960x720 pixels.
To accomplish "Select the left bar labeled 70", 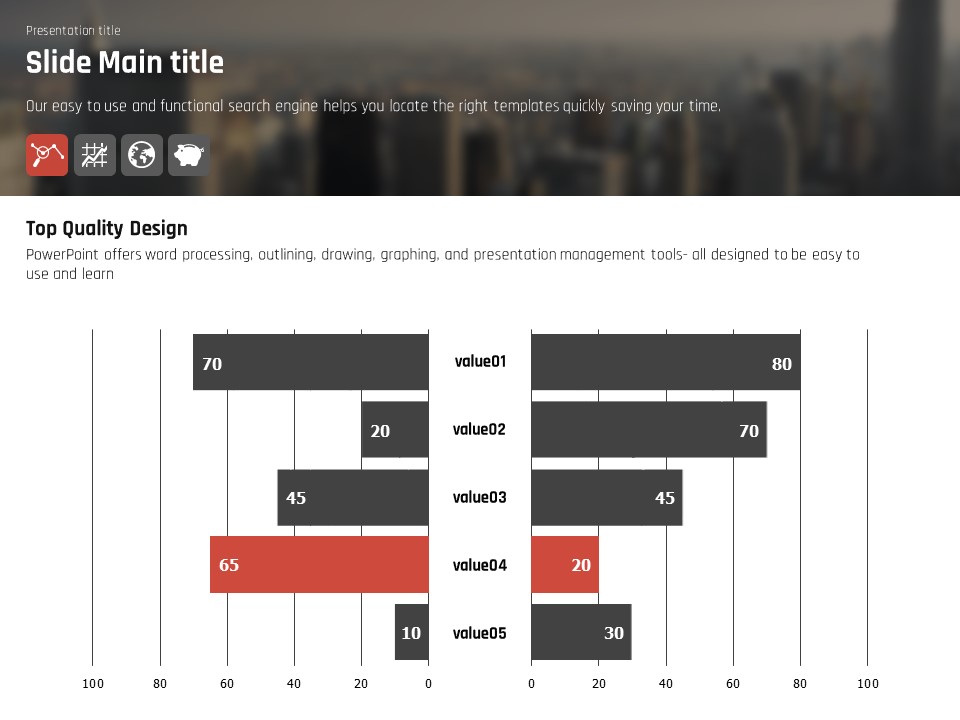I will [310, 362].
